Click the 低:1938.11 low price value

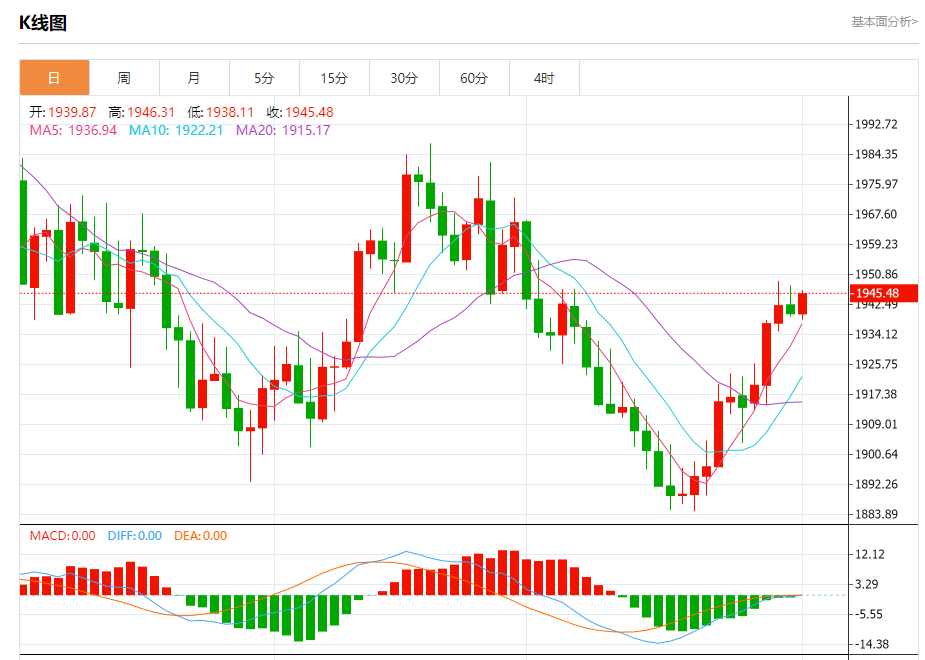tap(221, 112)
